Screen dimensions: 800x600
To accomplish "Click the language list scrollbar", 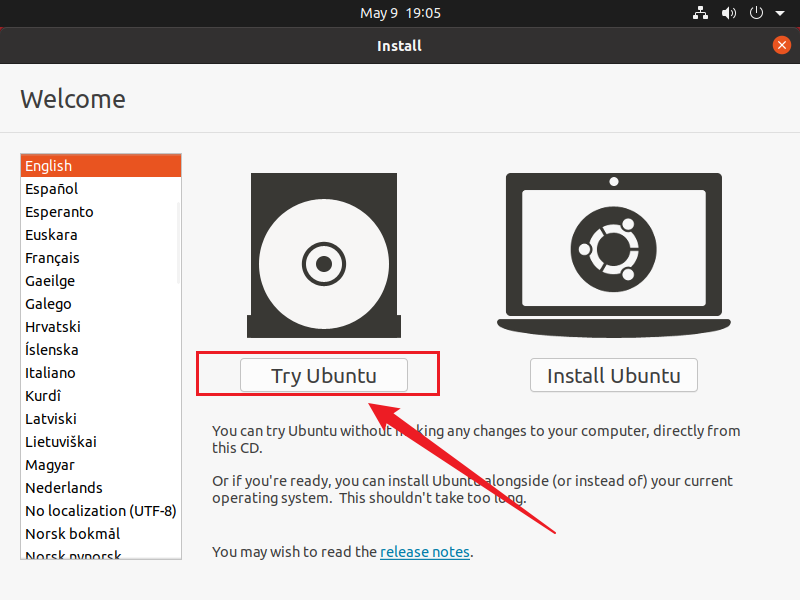I will [179, 243].
